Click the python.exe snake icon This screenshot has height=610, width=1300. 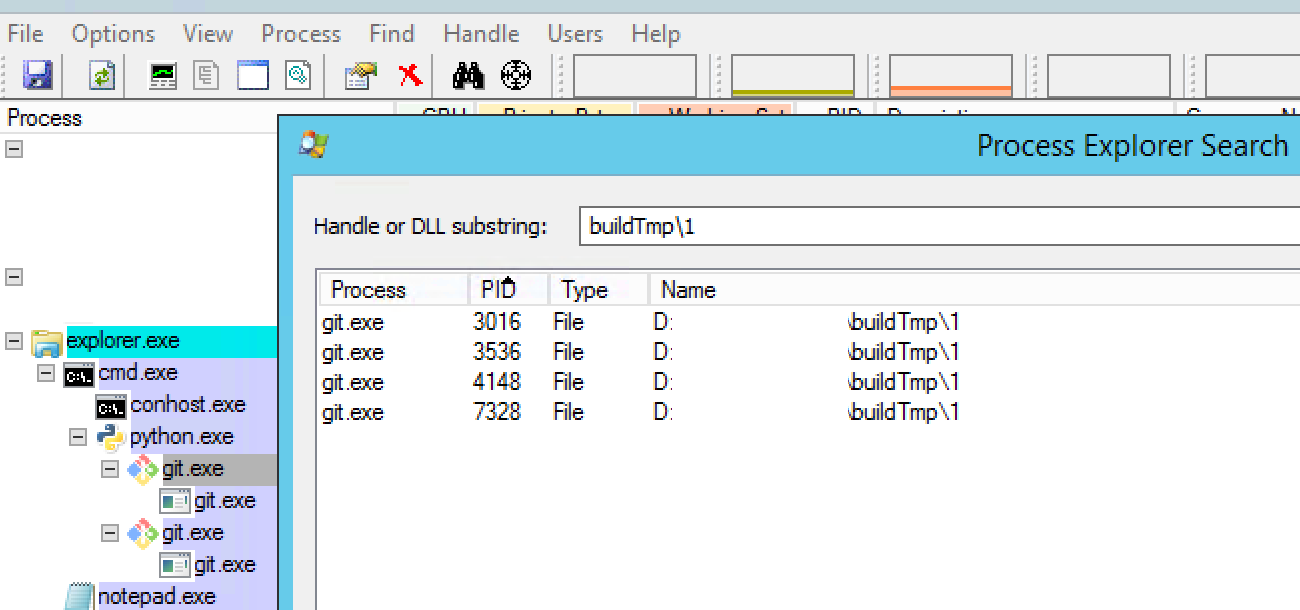[110, 438]
